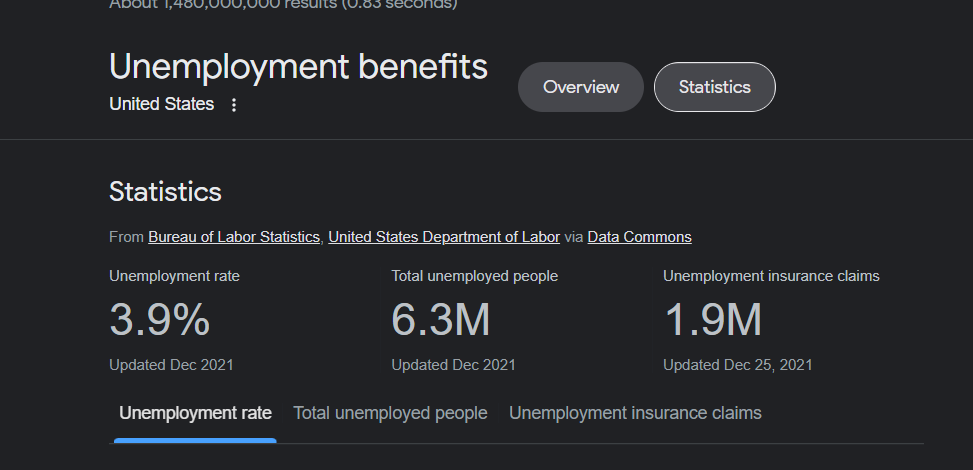
Task: Select the Statistics pill button
Action: (x=714, y=87)
